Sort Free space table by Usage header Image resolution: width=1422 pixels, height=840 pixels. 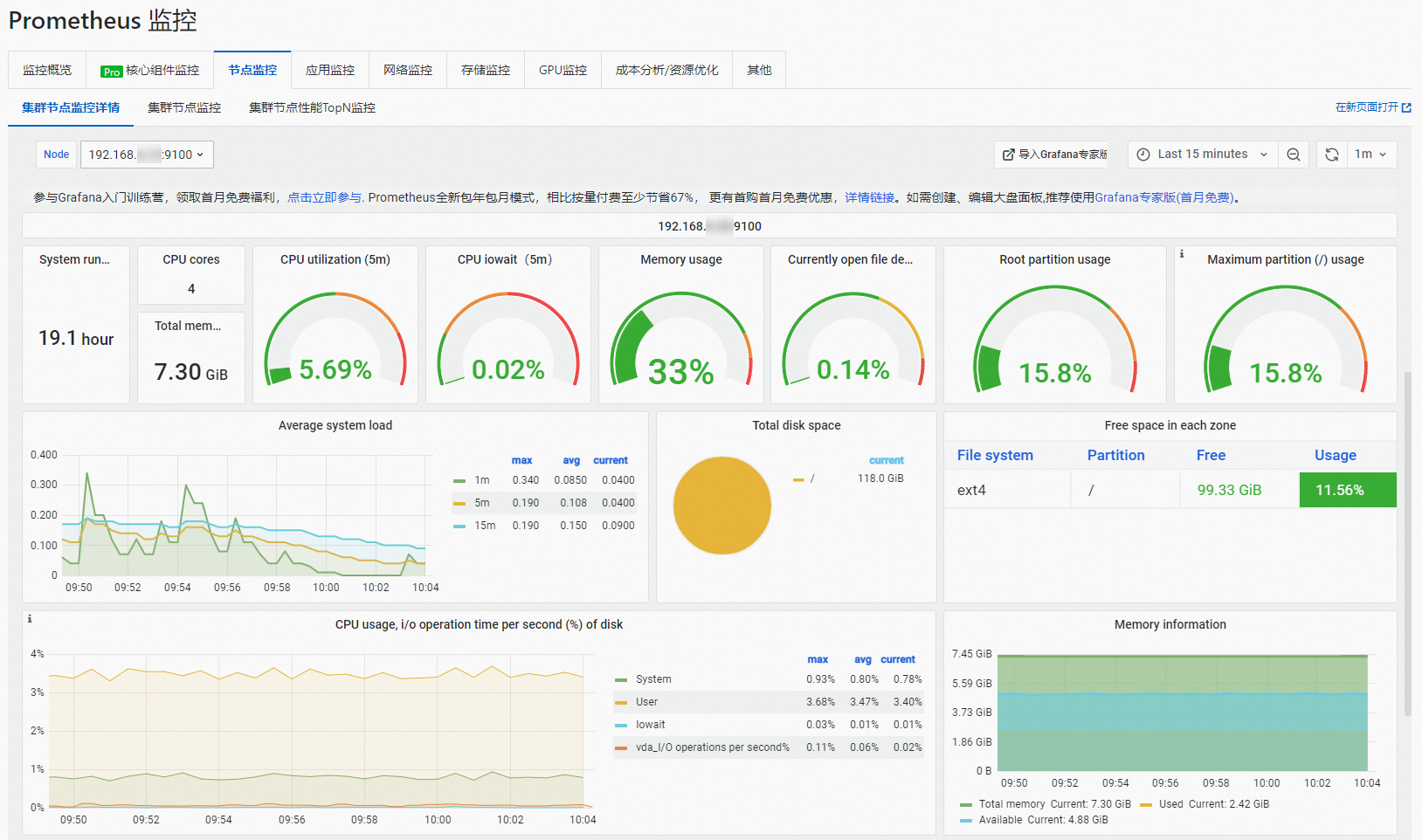point(1336,455)
